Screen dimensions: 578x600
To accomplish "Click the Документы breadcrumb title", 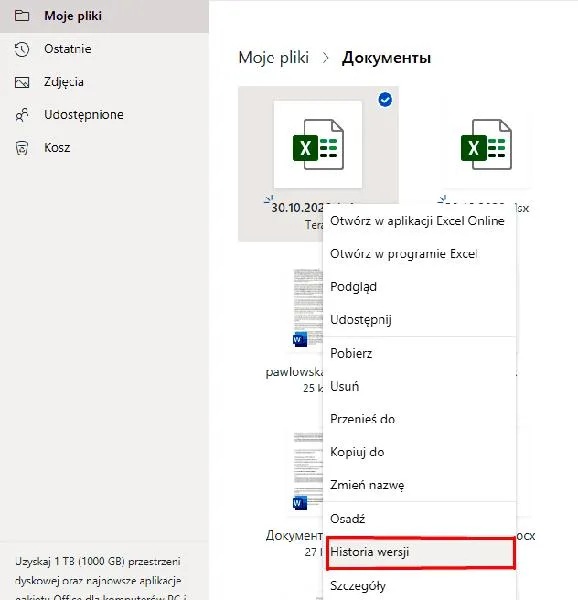I will click(386, 58).
